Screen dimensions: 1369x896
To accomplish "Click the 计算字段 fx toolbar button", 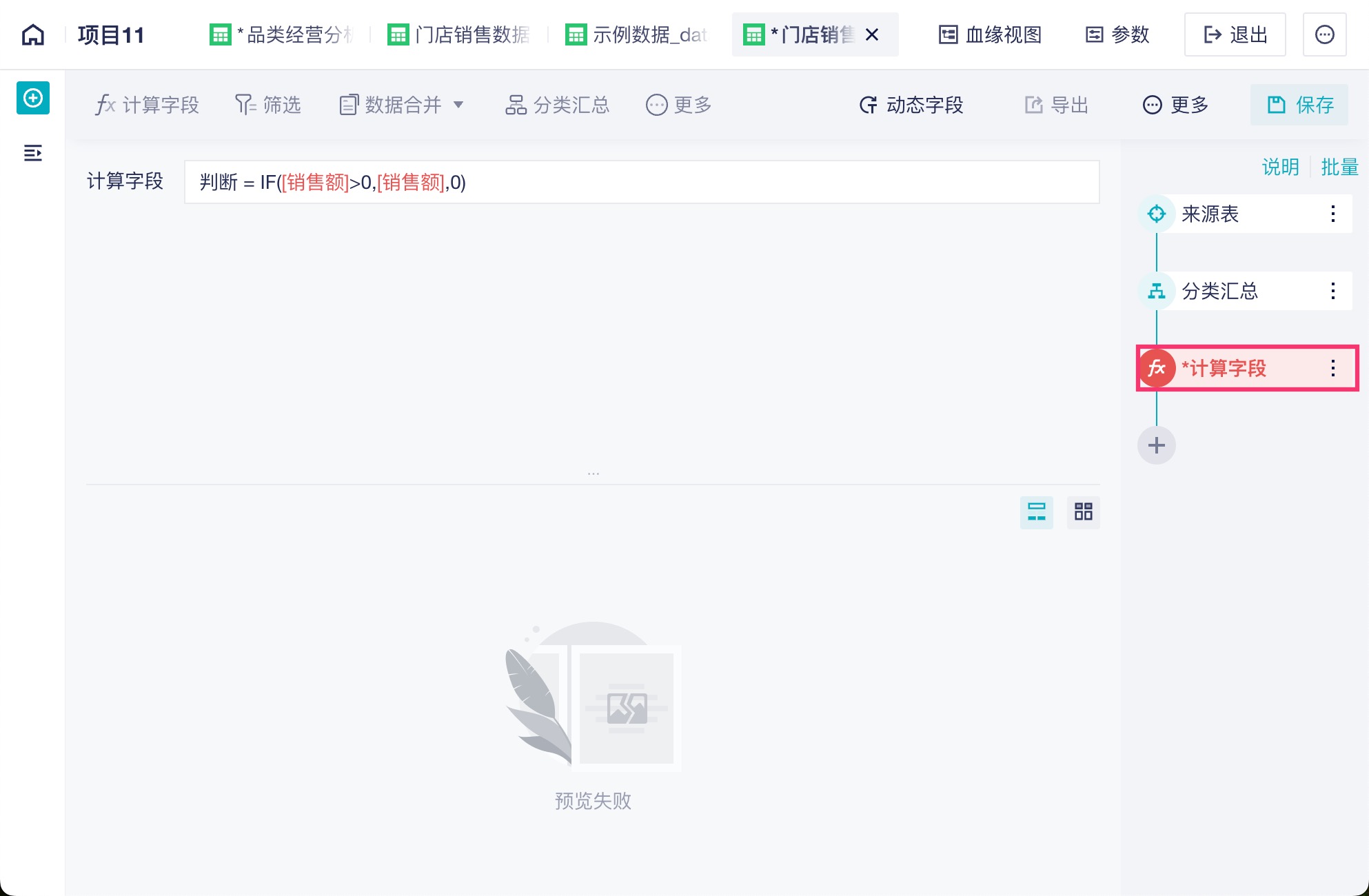I will (x=147, y=105).
